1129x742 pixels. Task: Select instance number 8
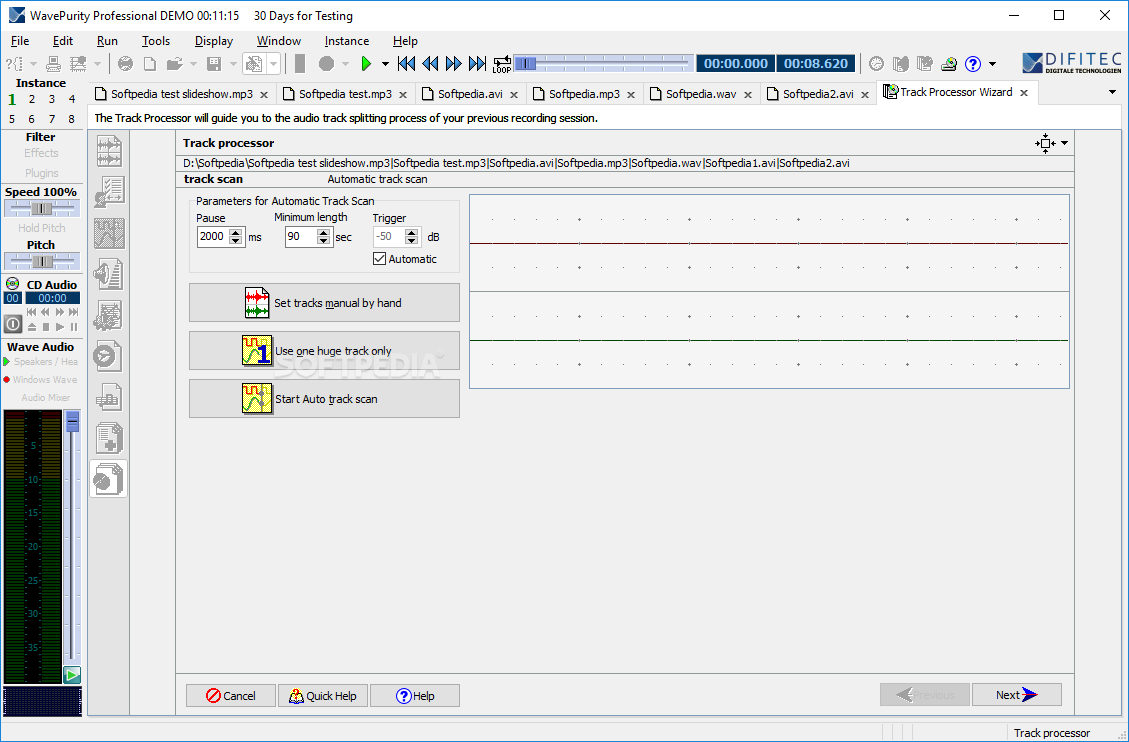tap(71, 119)
